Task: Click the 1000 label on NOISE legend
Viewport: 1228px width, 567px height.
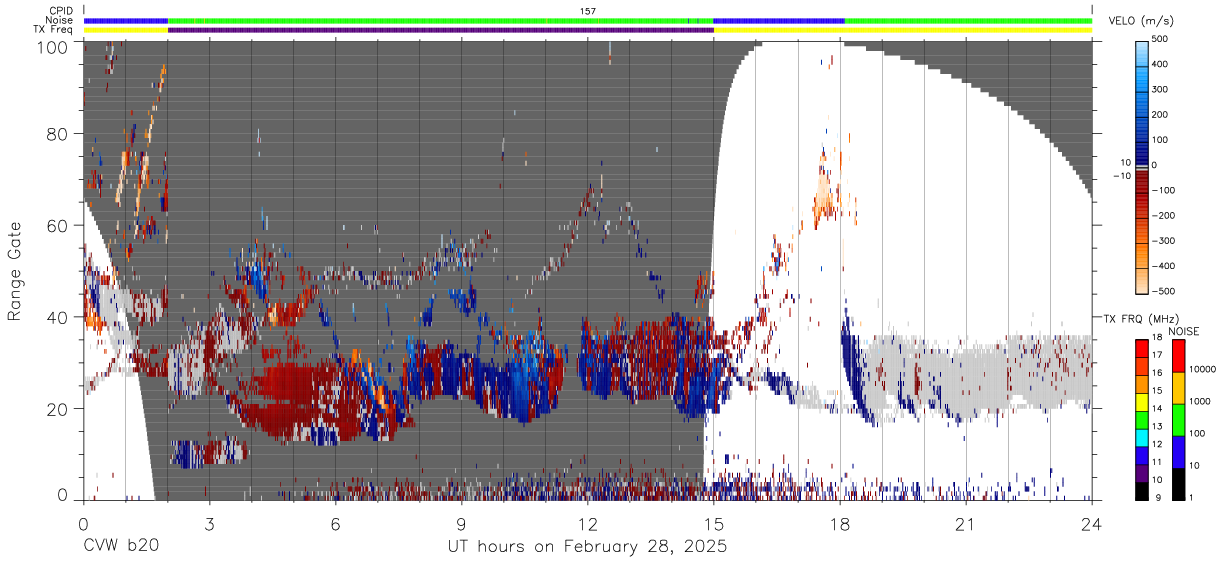Action: pos(1200,403)
